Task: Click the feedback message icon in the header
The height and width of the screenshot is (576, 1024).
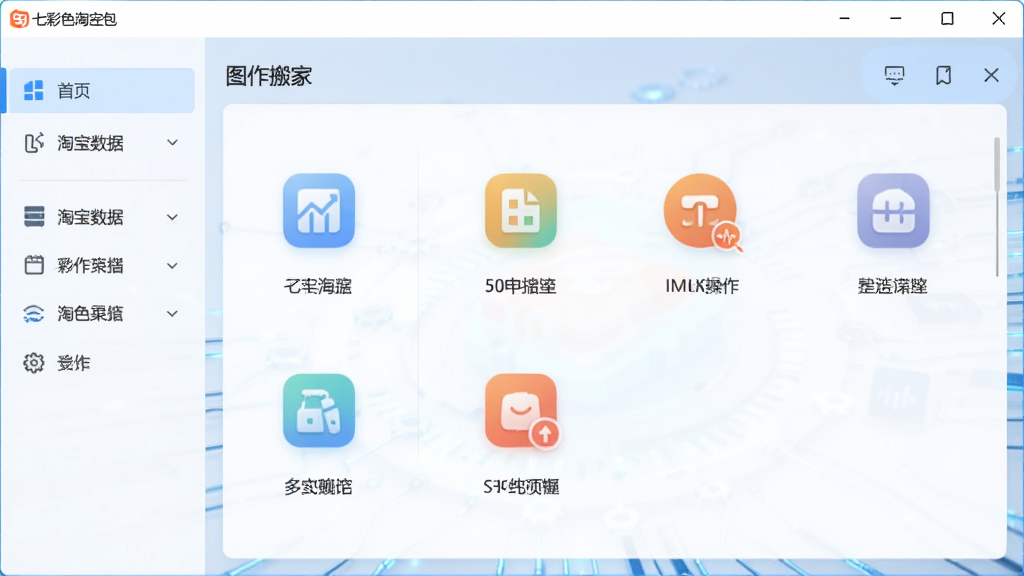Action: pyautogui.click(x=894, y=75)
